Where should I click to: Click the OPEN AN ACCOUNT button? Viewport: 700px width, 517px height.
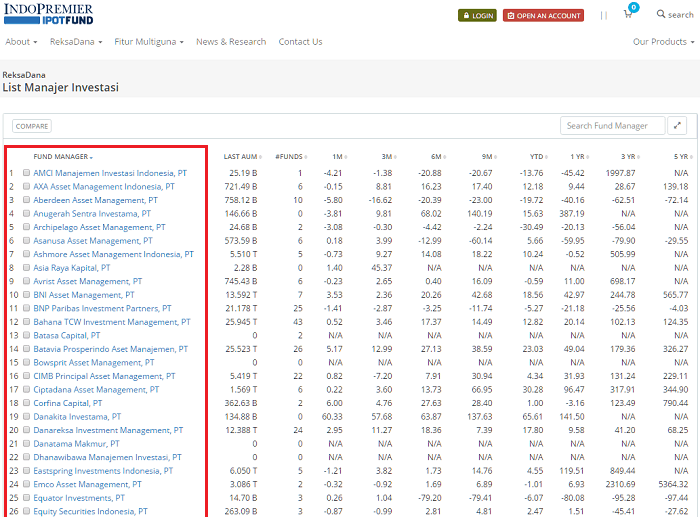tap(543, 16)
